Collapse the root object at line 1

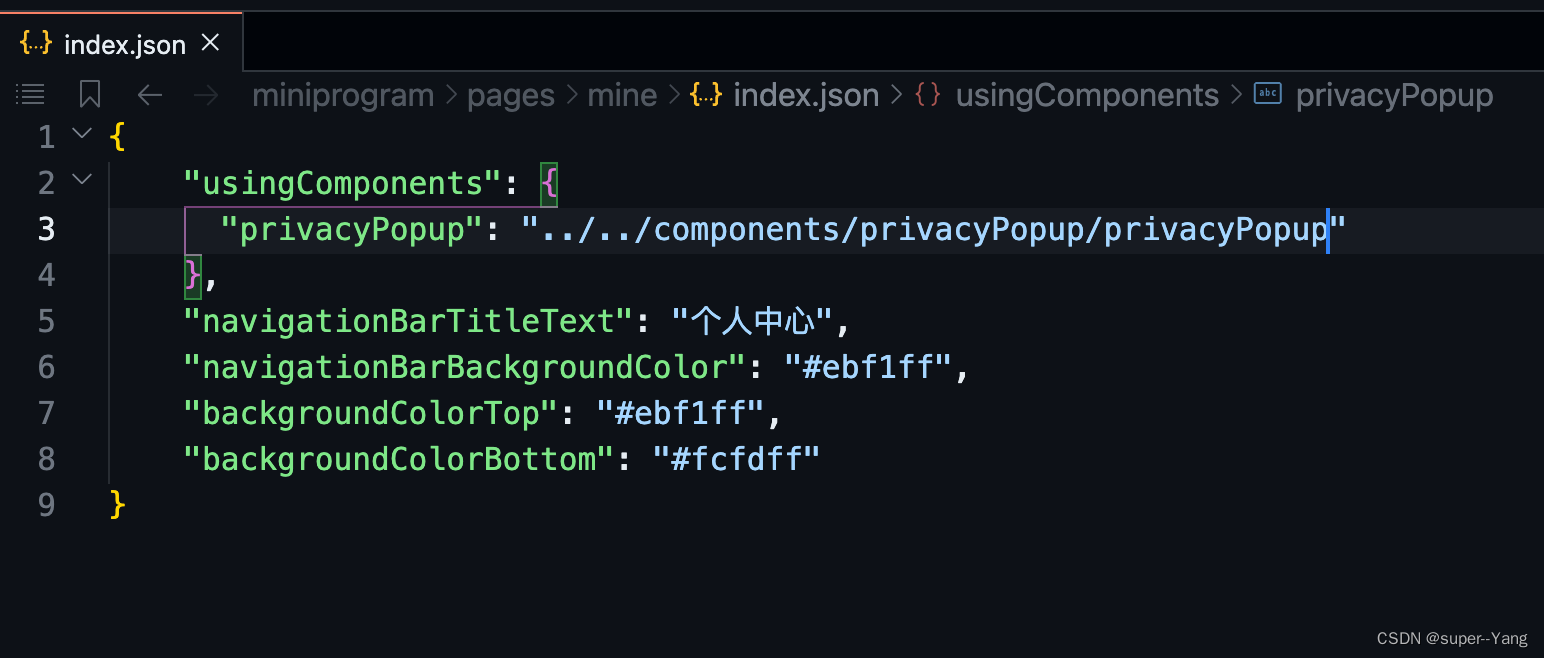click(x=83, y=133)
